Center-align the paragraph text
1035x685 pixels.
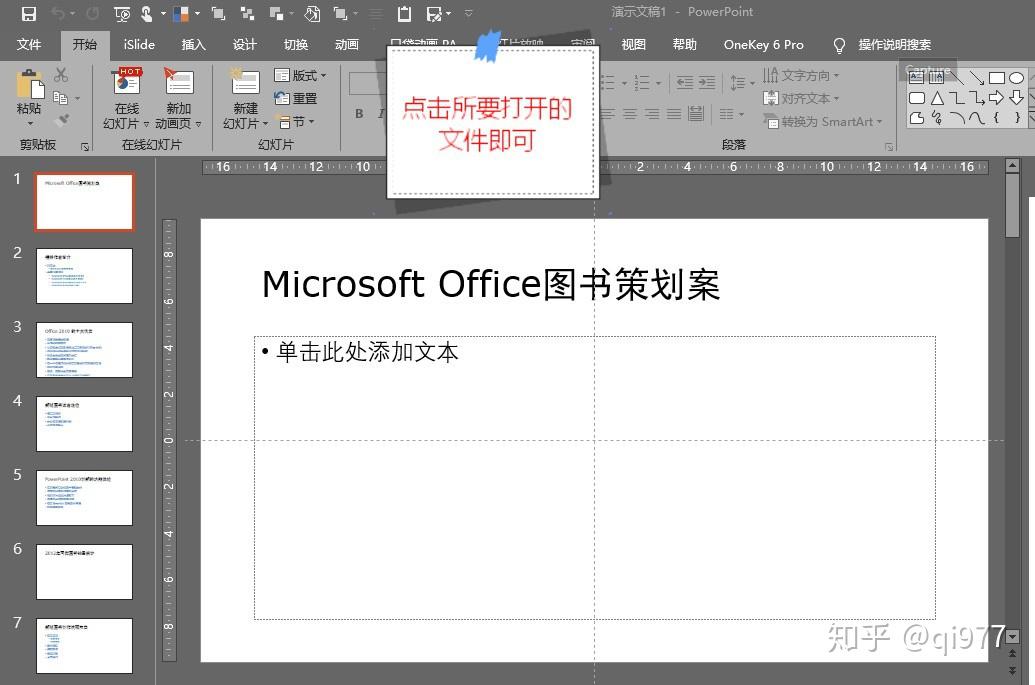tap(630, 114)
